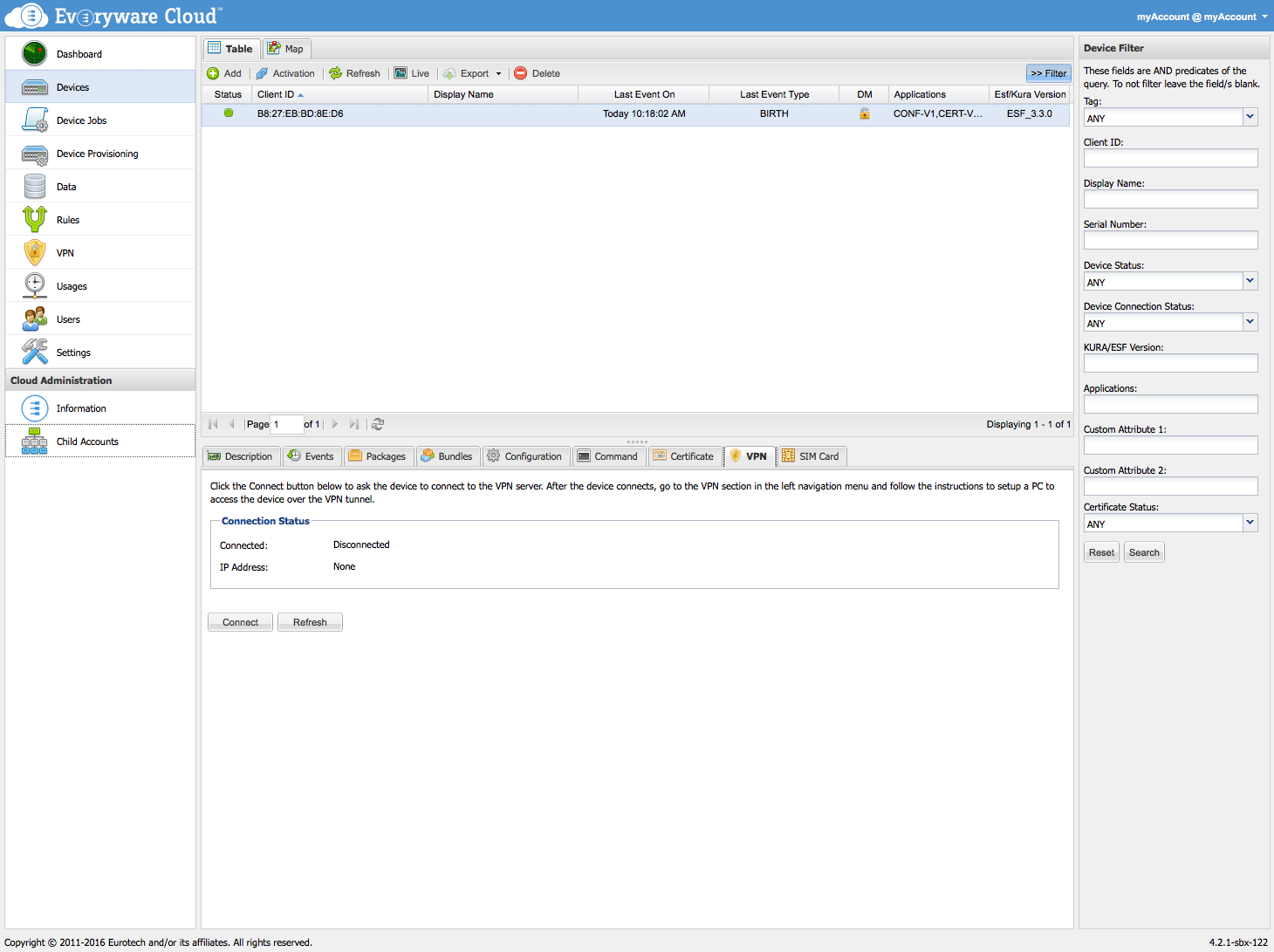Open the Dashboard radar icon
Image resolution: width=1274 pixels, height=952 pixels.
click(x=35, y=53)
